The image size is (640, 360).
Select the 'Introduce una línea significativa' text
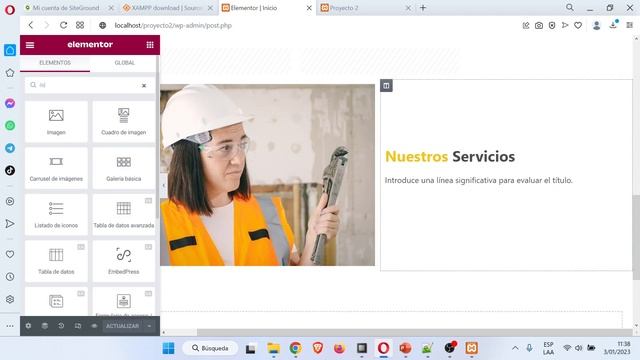point(478,180)
